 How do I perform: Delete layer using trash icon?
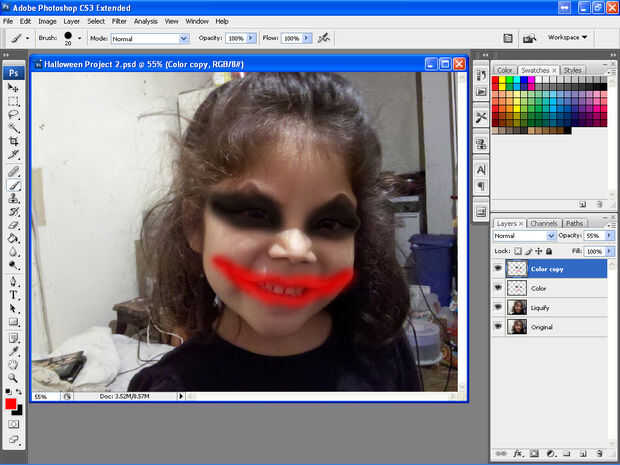click(x=600, y=453)
